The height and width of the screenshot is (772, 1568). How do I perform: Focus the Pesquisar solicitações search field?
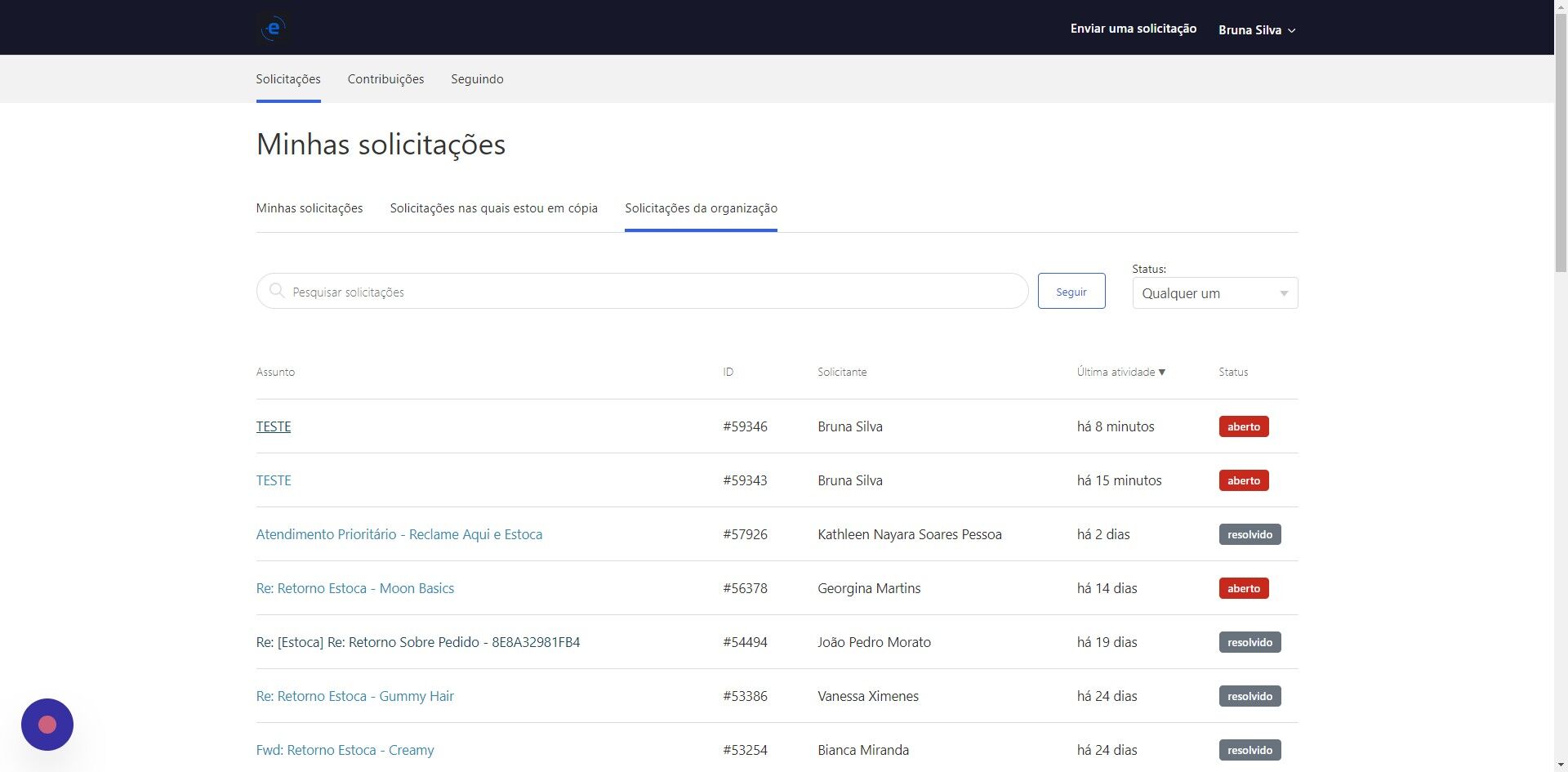click(x=653, y=292)
